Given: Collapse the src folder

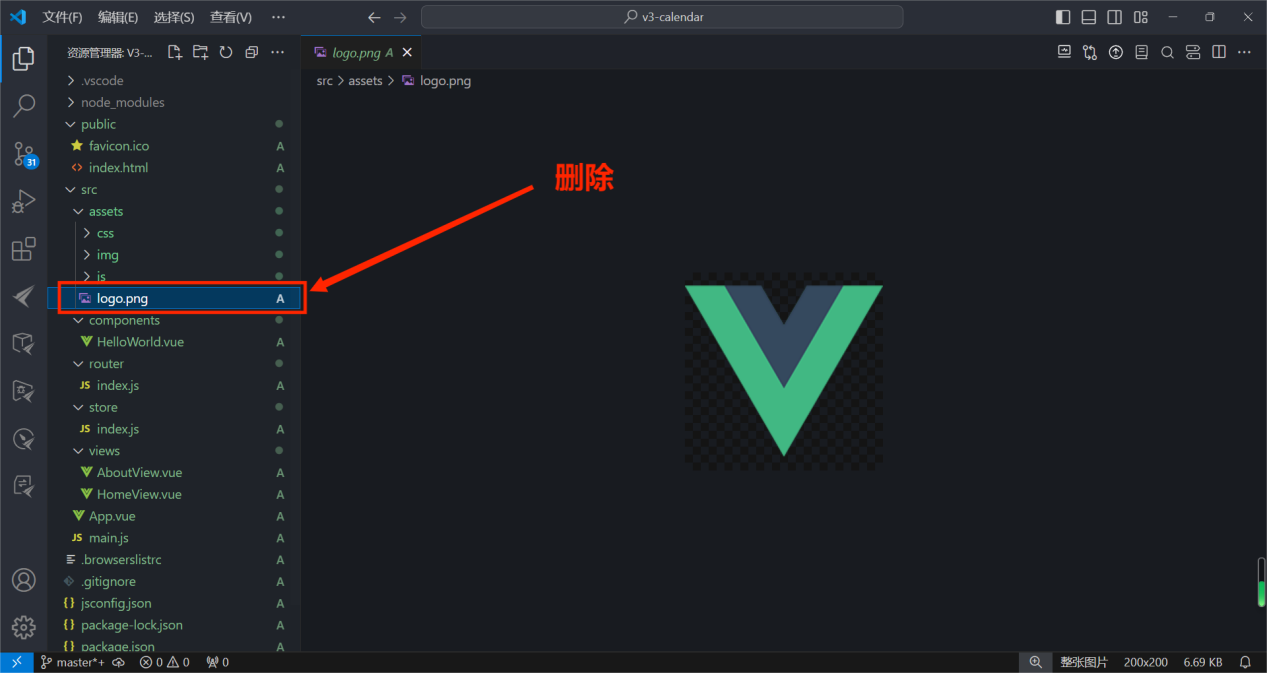Looking at the screenshot, I should 175,189.
